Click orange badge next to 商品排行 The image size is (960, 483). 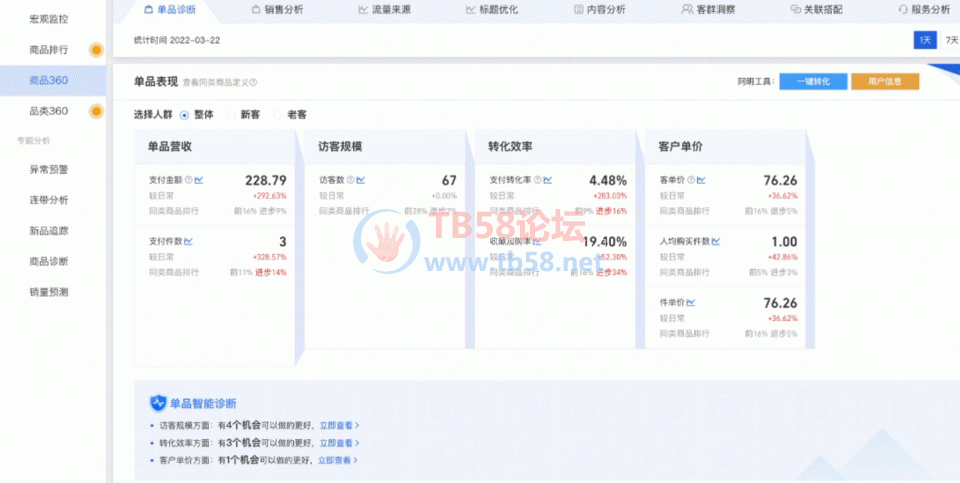(x=96, y=50)
